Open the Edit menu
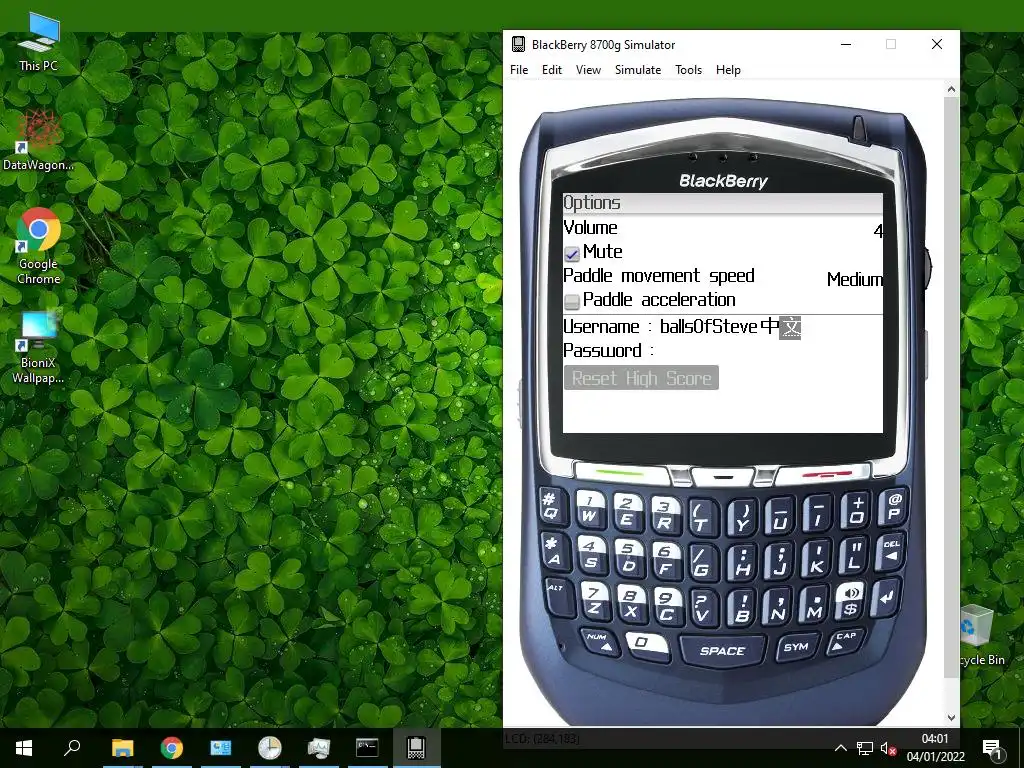Image resolution: width=1024 pixels, height=768 pixels. [x=551, y=70]
